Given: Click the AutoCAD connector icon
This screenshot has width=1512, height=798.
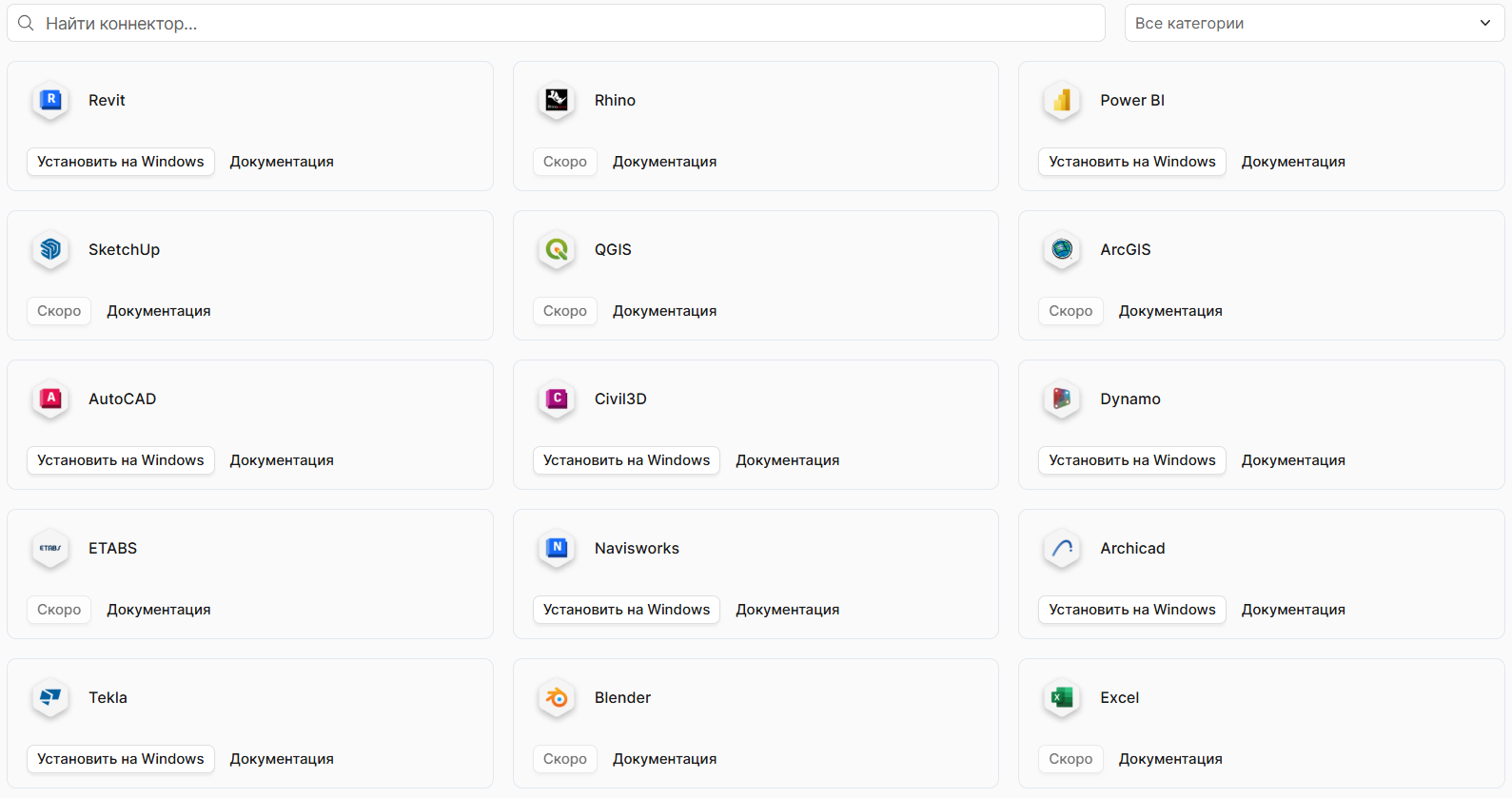Looking at the screenshot, I should pyautogui.click(x=50, y=399).
